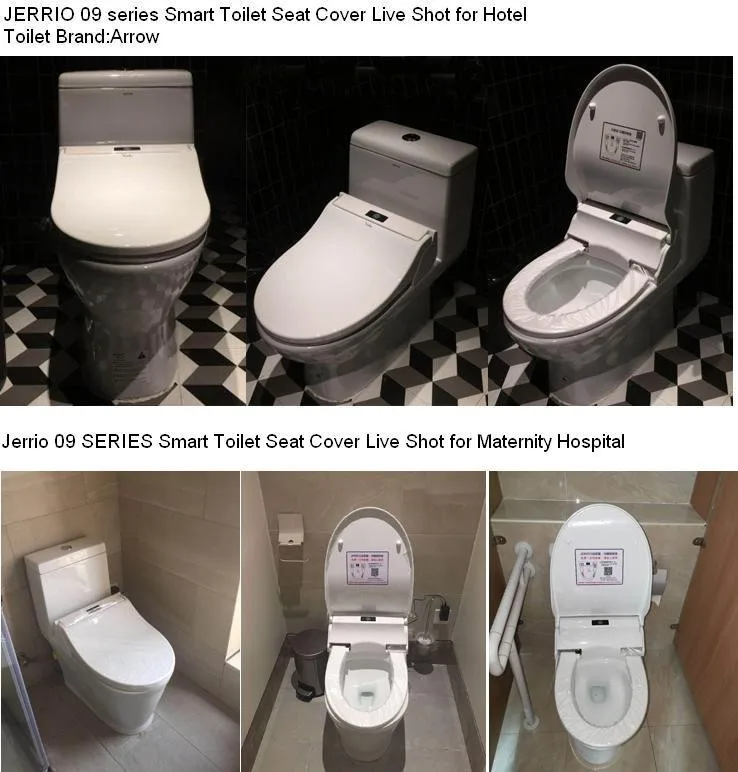Open the hospital toilet photo with trash bin
This screenshot has height=772, width=738.
363,621
